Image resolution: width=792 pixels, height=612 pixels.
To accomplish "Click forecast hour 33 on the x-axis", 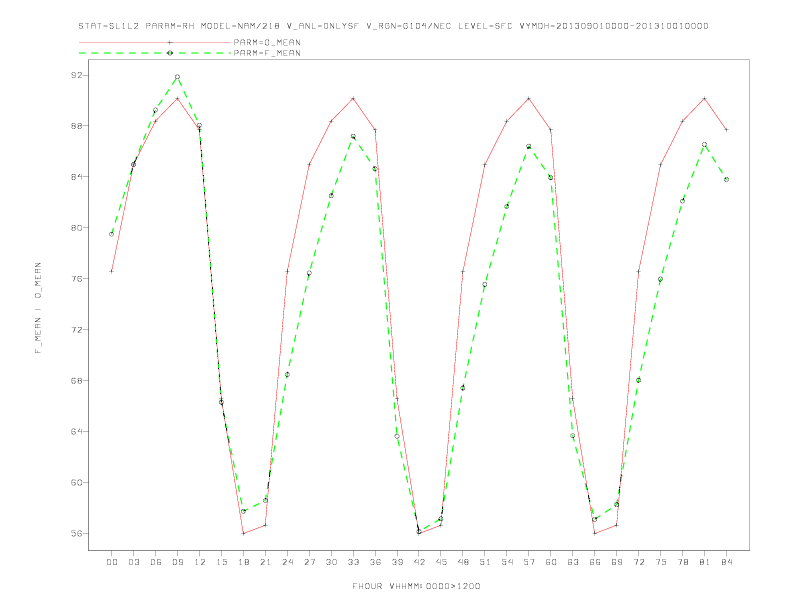I will click(x=353, y=562).
